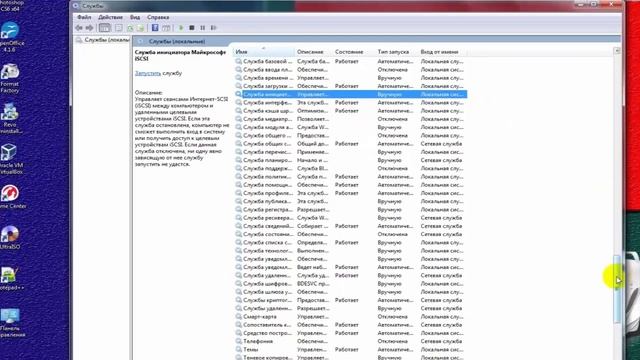Select the 'Служба загрузки...' row
This screenshot has height=360, width=640.
click(x=350, y=86)
